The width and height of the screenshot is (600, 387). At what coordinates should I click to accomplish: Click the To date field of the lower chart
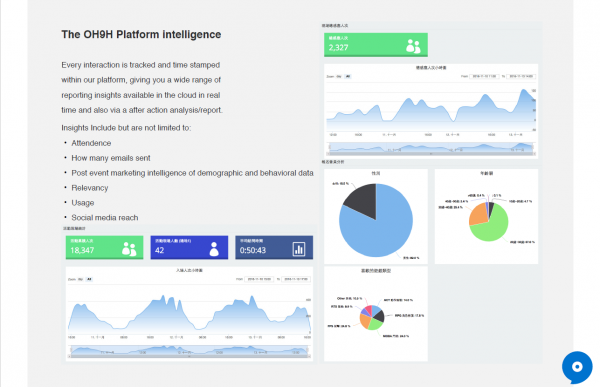pyautogui.click(x=296, y=279)
